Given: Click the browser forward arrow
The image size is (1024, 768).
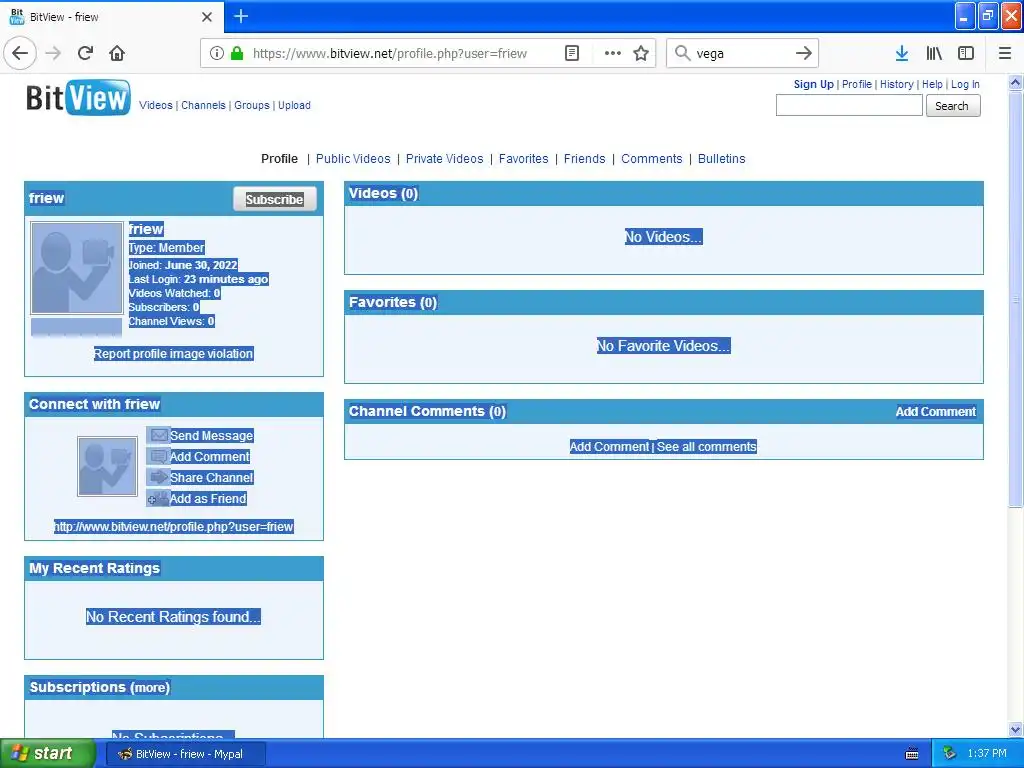Looking at the screenshot, I should coord(53,53).
